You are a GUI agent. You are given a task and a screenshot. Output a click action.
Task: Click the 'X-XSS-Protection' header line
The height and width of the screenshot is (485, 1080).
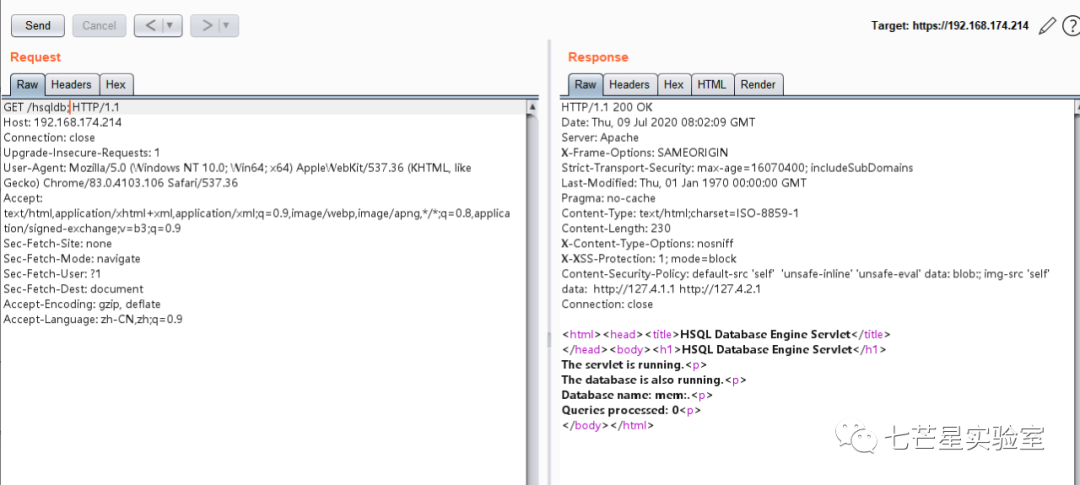coord(647,259)
